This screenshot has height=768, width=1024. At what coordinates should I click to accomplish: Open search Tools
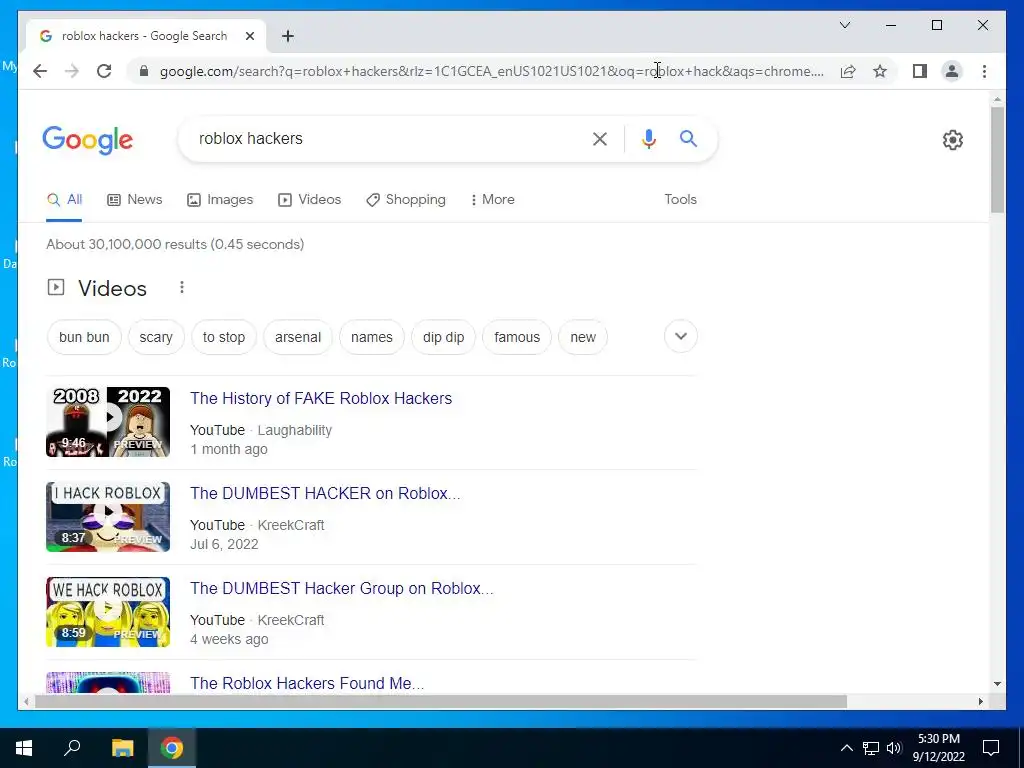[x=680, y=200]
